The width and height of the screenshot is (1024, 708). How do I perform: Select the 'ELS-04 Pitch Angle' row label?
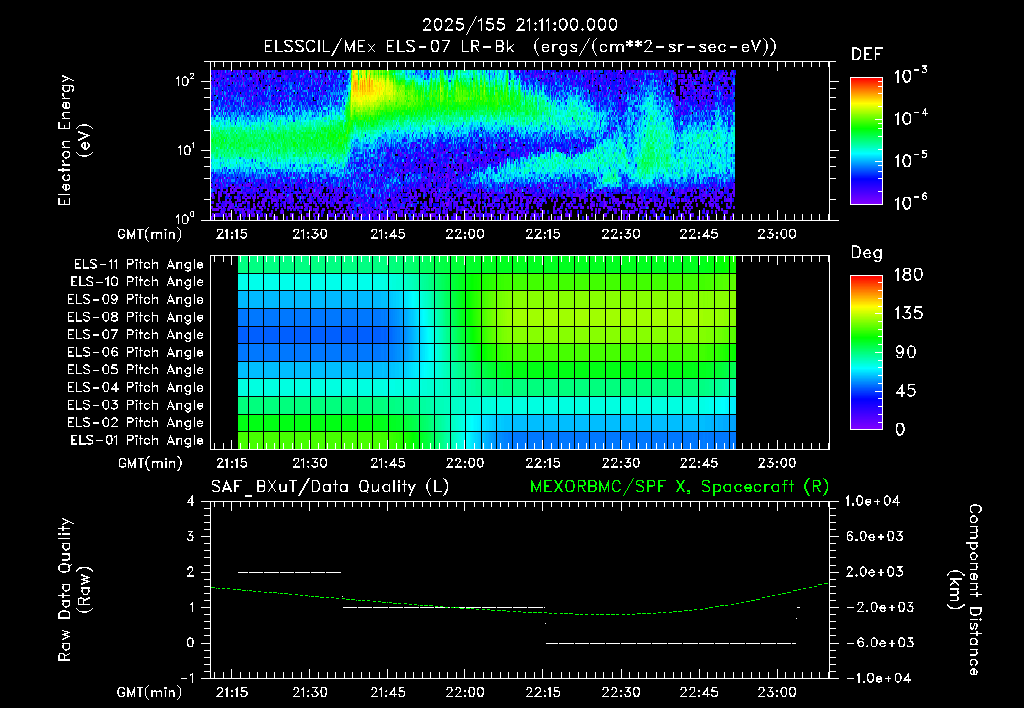(135, 387)
